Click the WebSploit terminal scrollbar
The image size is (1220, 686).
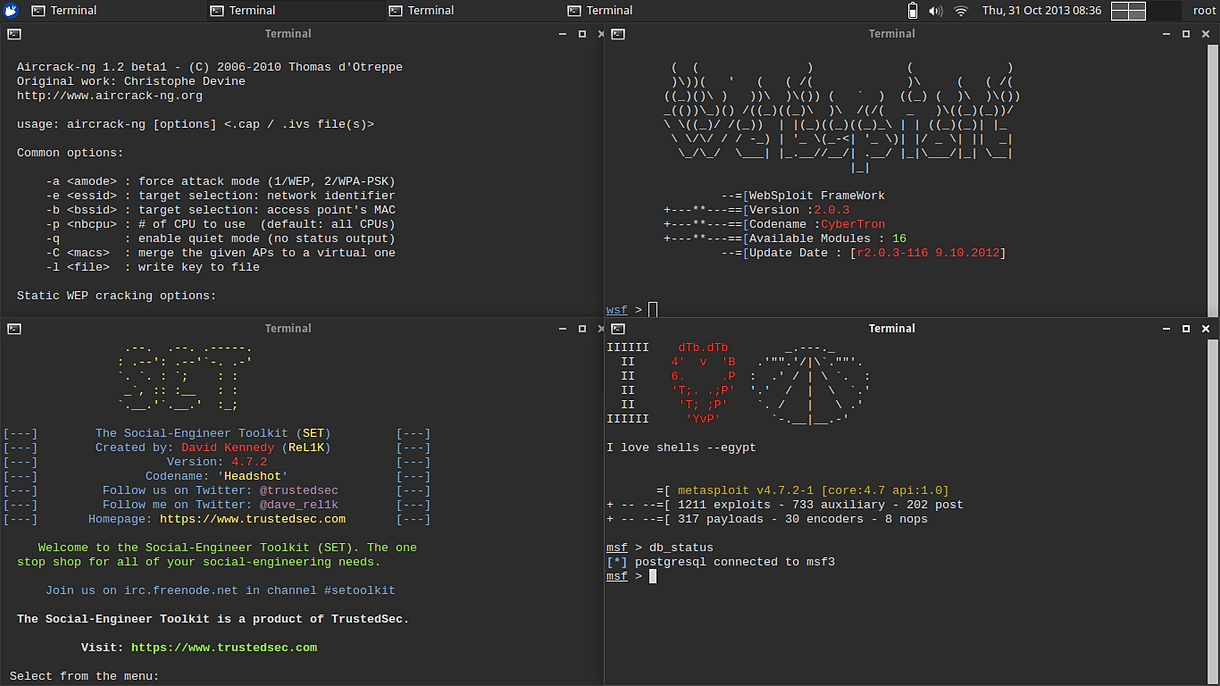tap(1214, 181)
